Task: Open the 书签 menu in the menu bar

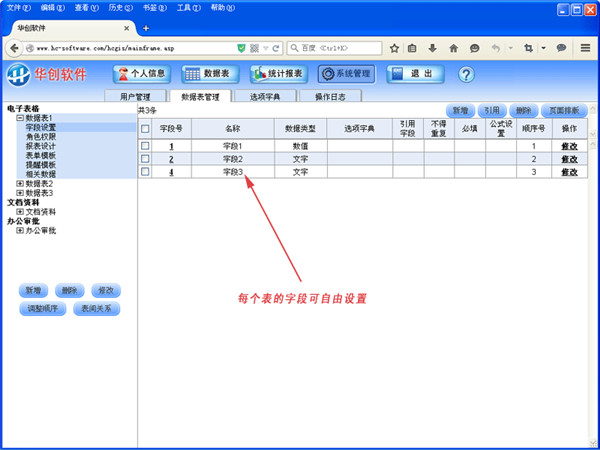Action: tap(150, 7)
